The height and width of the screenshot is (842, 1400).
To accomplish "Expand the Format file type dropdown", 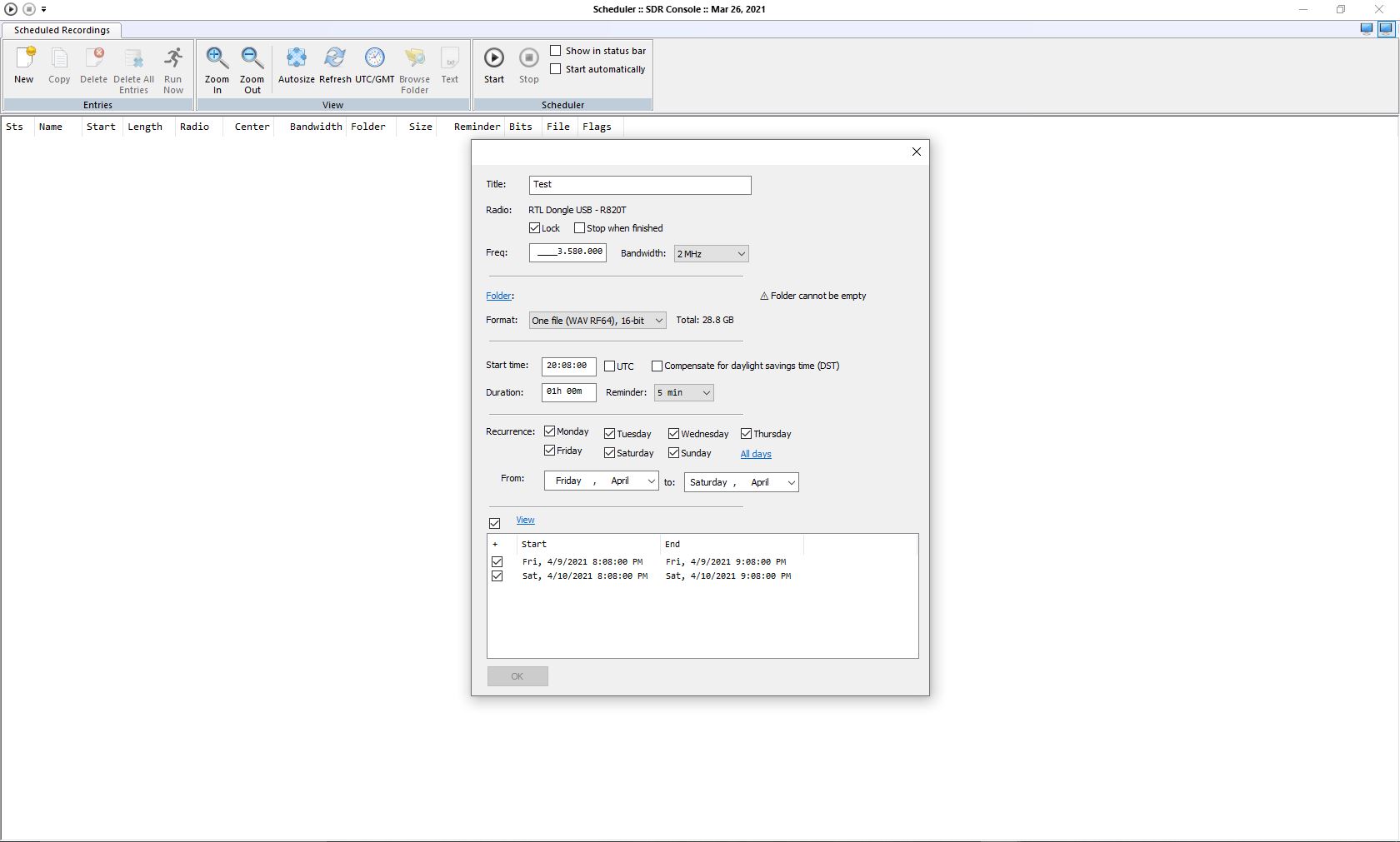I will (x=597, y=321).
